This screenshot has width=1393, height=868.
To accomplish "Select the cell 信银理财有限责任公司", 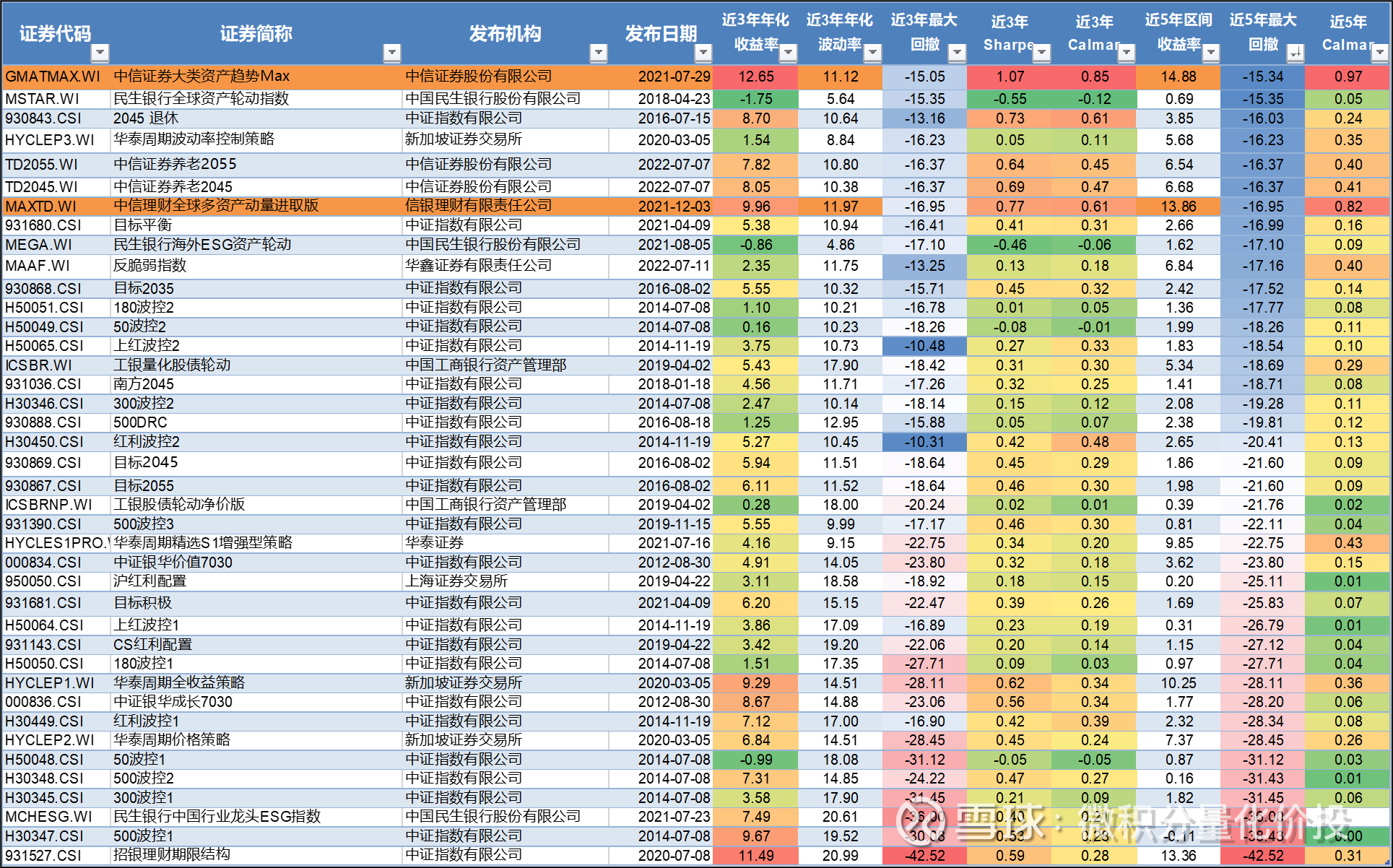I will click(505, 207).
